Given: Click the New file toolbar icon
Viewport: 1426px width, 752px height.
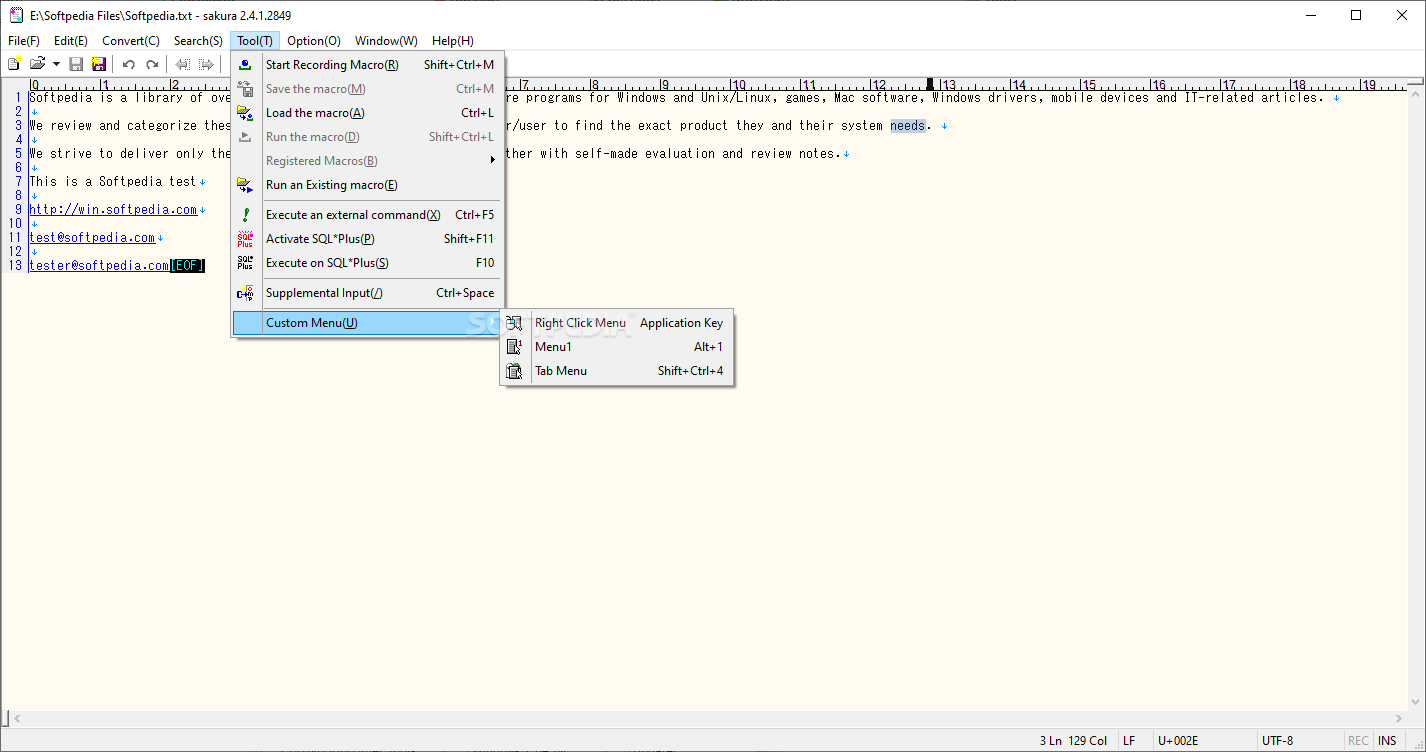Looking at the screenshot, I should [14, 64].
